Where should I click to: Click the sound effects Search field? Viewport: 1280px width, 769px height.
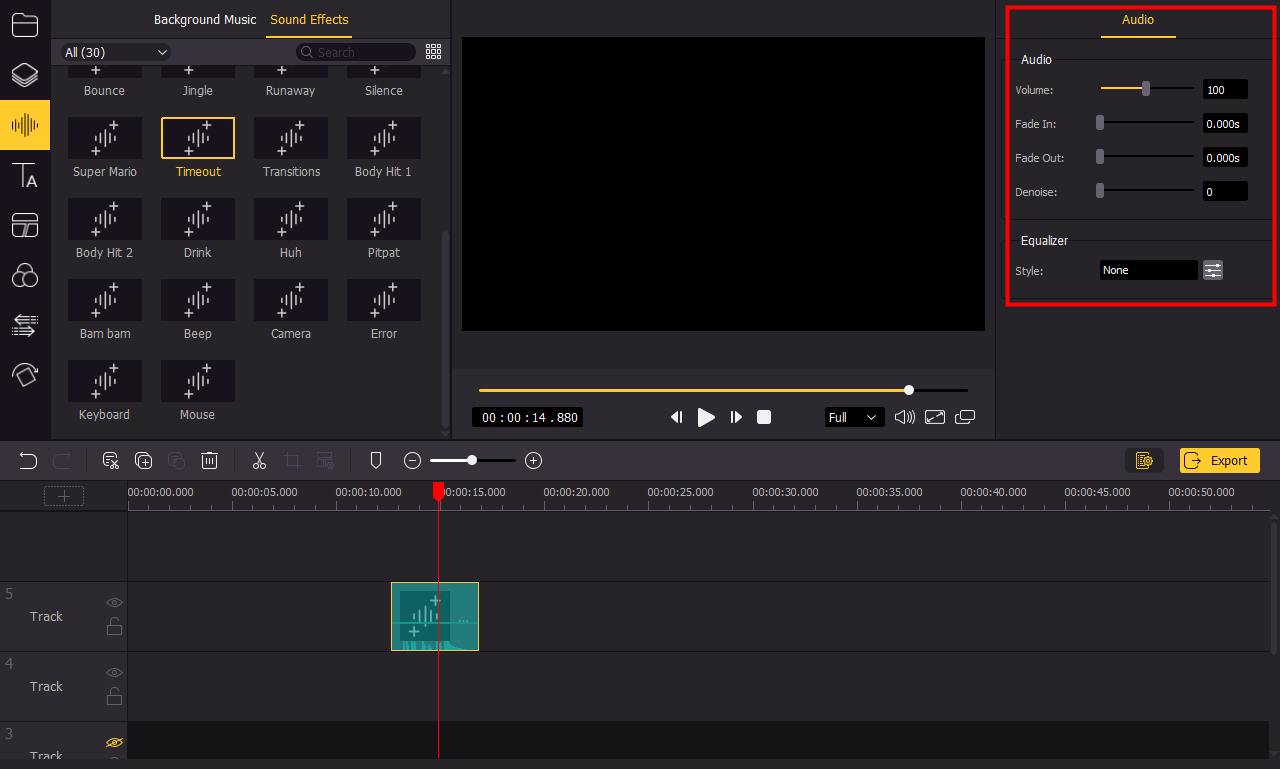[356, 52]
